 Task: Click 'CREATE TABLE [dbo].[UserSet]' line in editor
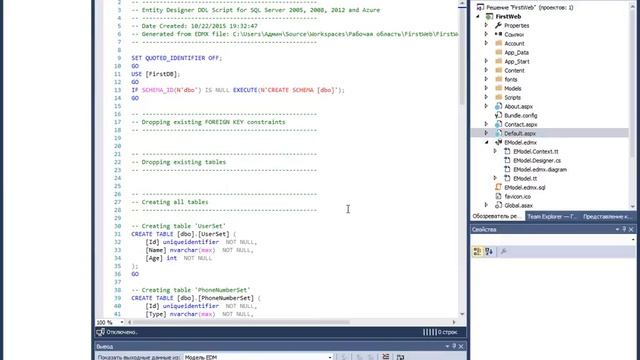183,234
